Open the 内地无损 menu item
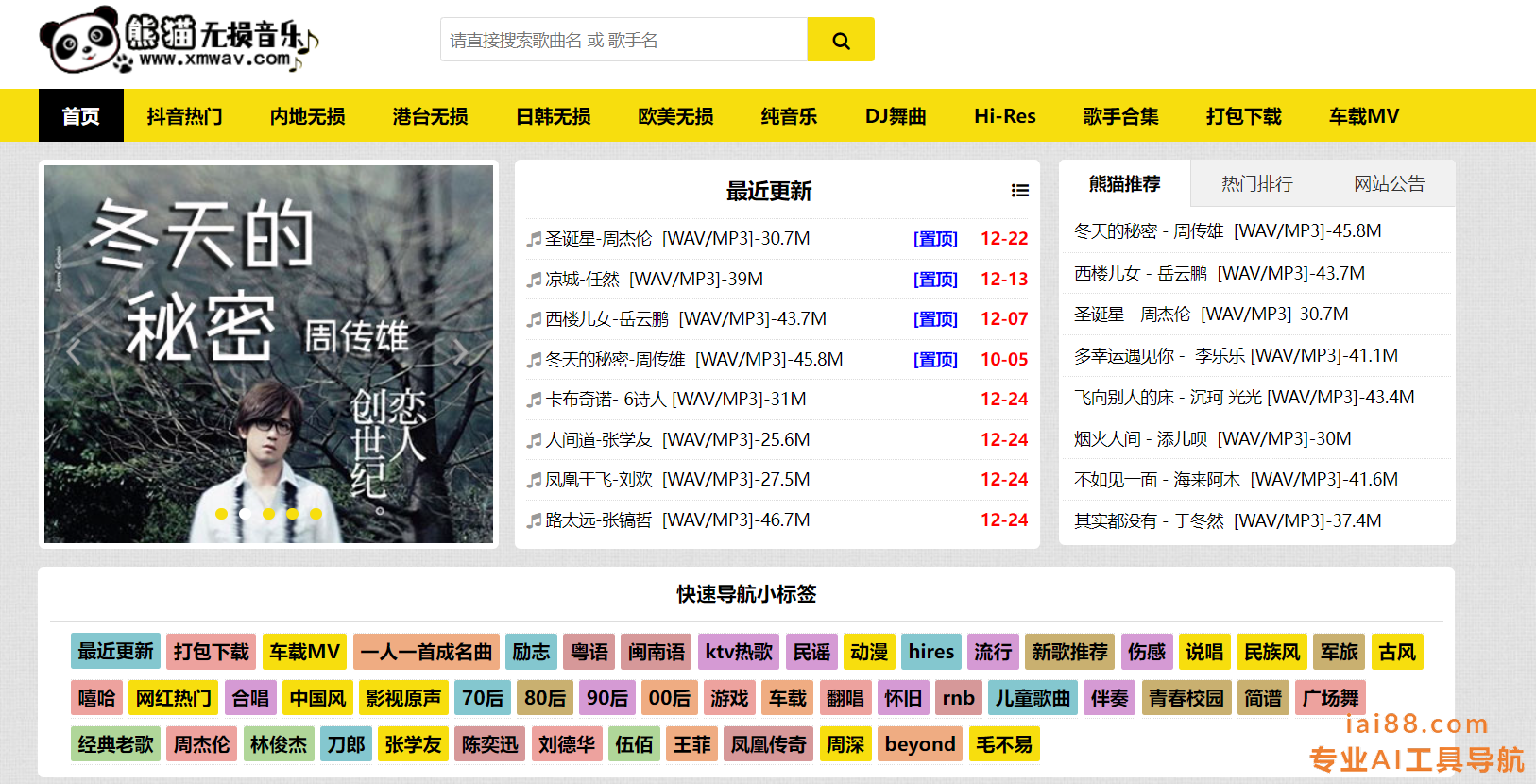This screenshot has height=784, width=1536. pyautogui.click(x=308, y=115)
